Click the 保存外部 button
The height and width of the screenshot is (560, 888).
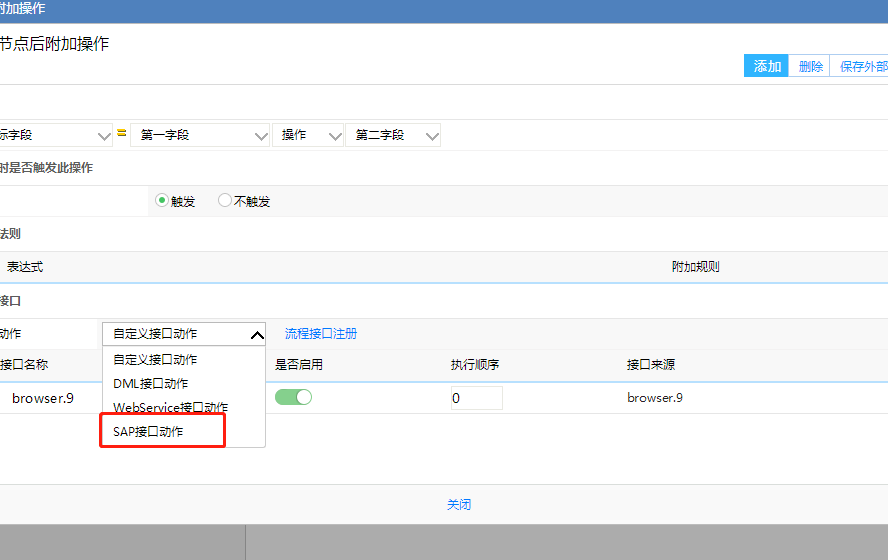click(x=861, y=66)
